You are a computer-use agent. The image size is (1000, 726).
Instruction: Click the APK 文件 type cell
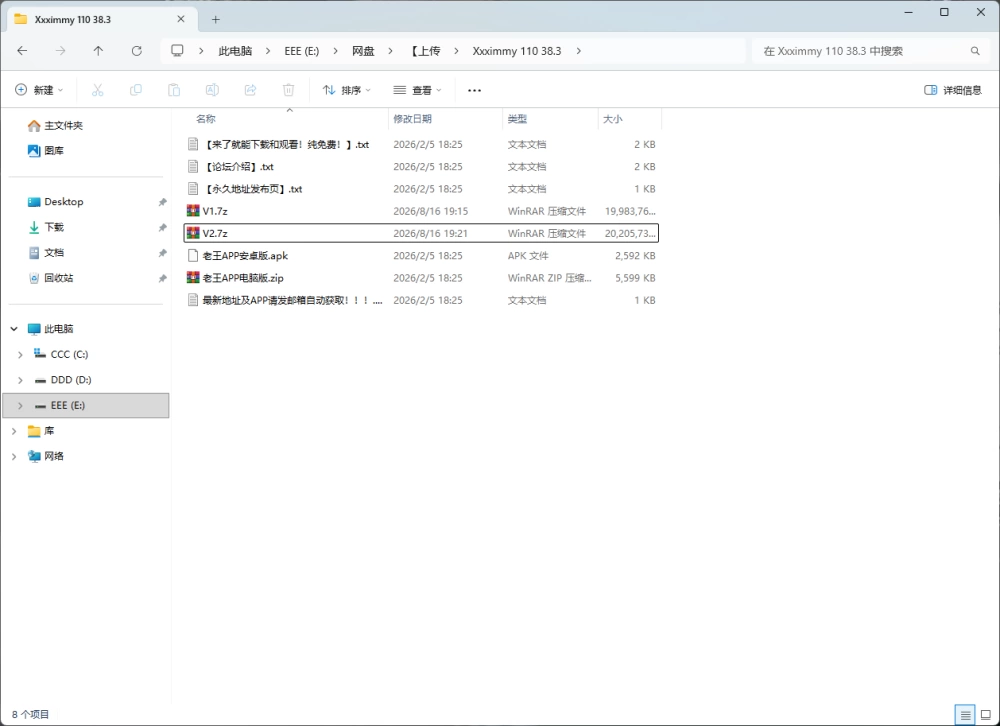(528, 255)
